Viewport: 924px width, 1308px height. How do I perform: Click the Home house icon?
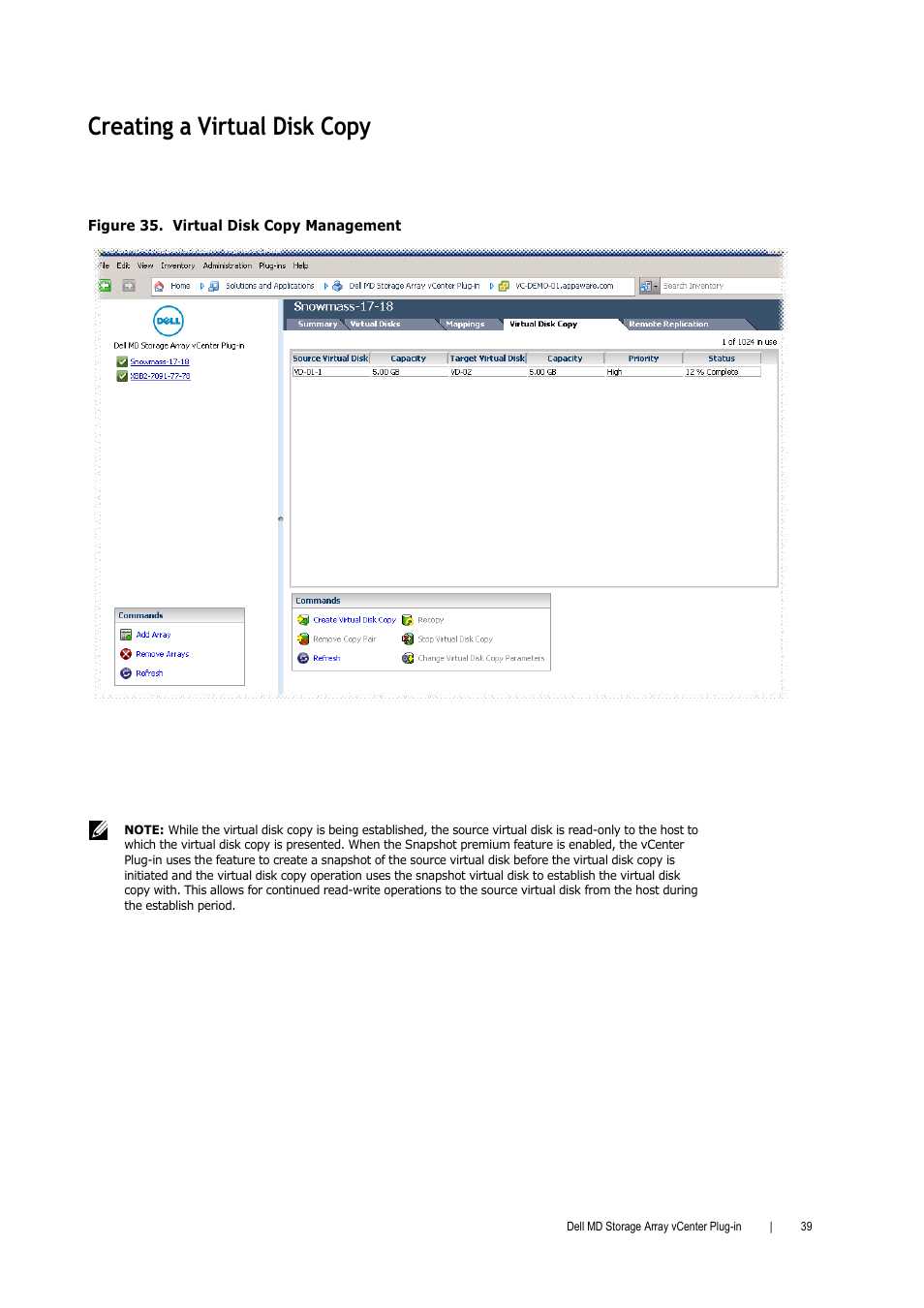(160, 286)
